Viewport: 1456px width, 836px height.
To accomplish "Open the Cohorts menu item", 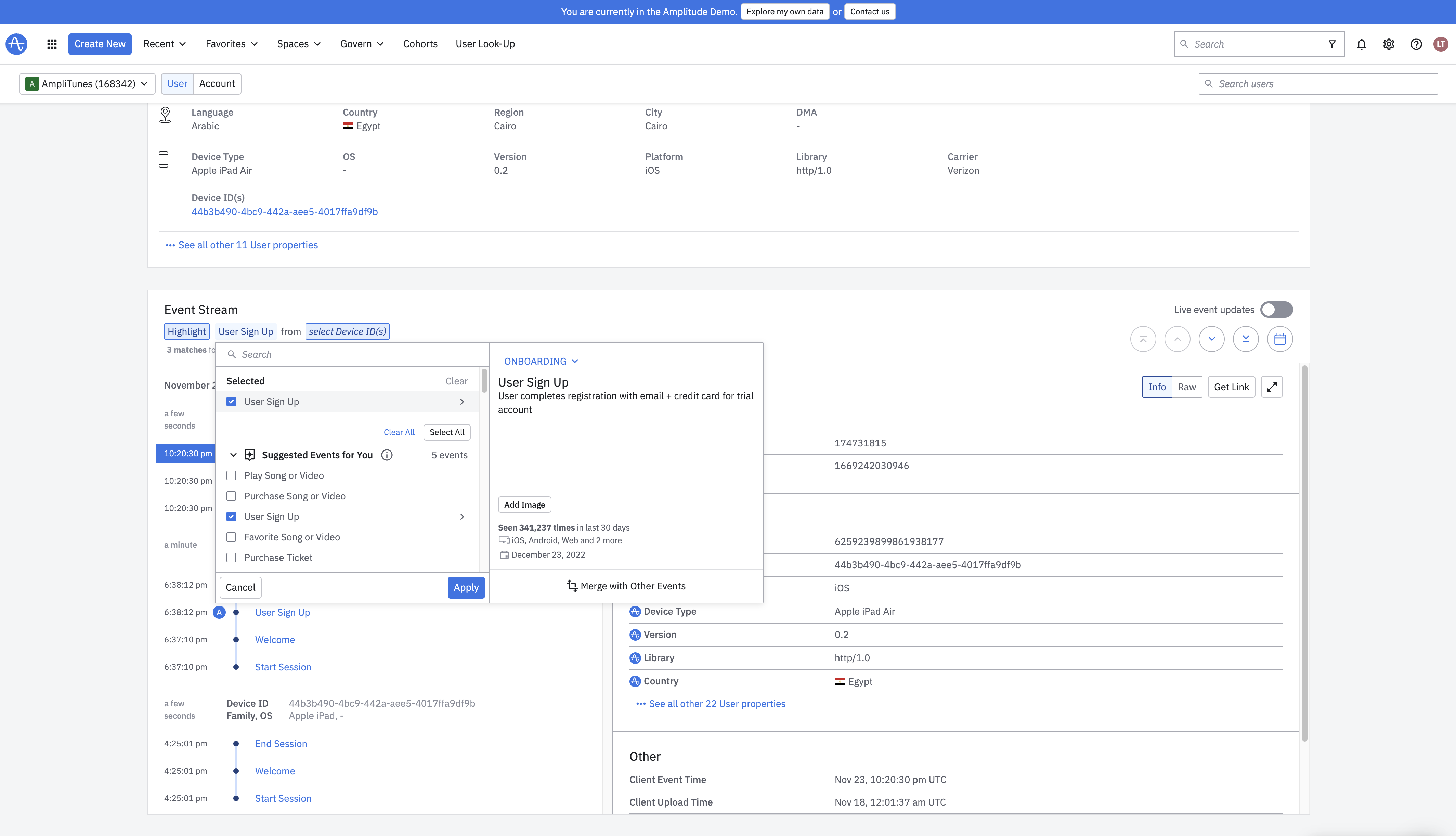I will [x=420, y=44].
